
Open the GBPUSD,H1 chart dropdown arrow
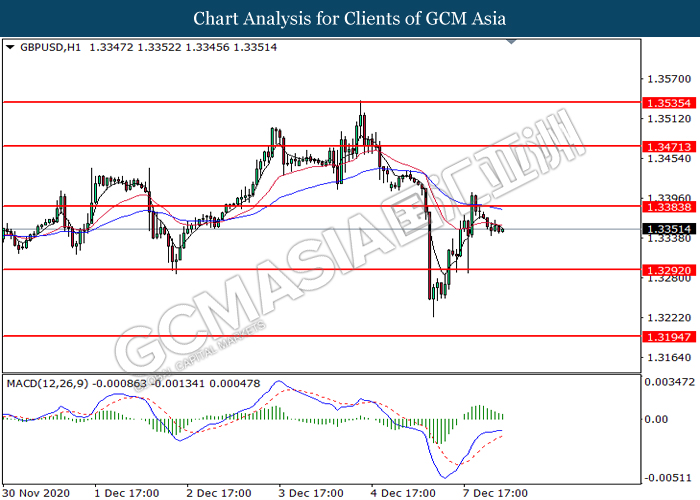pyautogui.click(x=10, y=47)
